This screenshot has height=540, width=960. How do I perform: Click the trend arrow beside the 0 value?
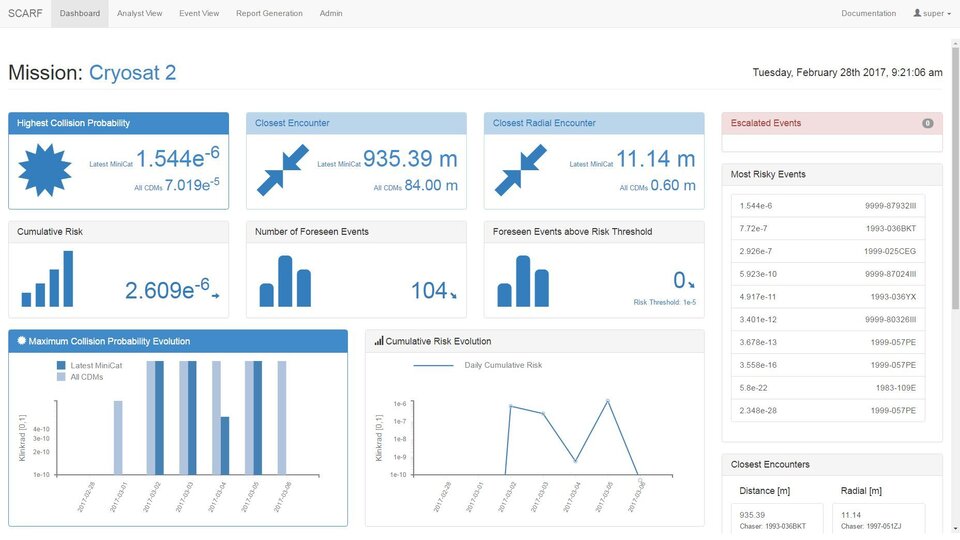coord(691,285)
